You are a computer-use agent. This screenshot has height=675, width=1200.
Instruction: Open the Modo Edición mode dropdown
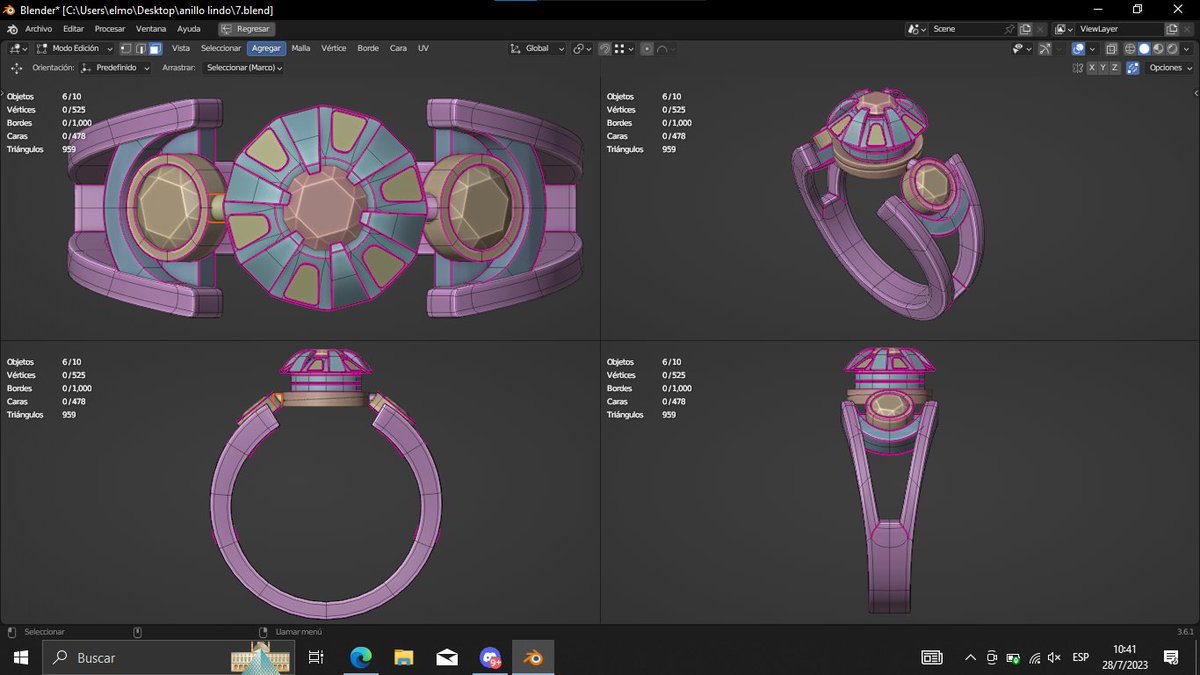74,48
